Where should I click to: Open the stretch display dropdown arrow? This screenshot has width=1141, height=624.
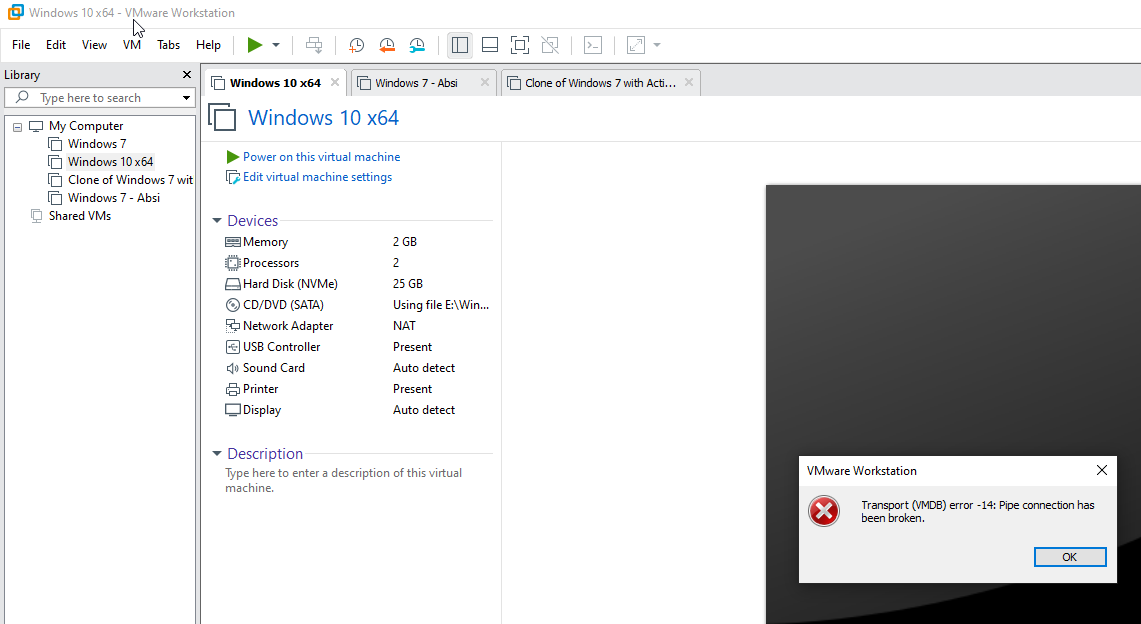(657, 45)
